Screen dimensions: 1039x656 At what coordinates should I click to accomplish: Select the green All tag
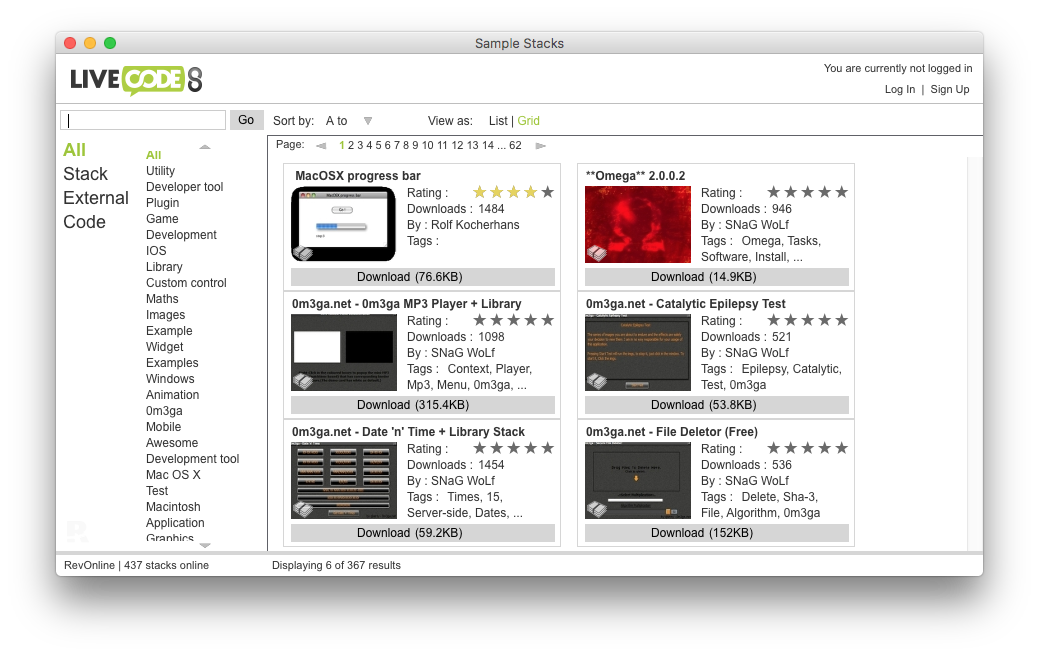coord(153,155)
